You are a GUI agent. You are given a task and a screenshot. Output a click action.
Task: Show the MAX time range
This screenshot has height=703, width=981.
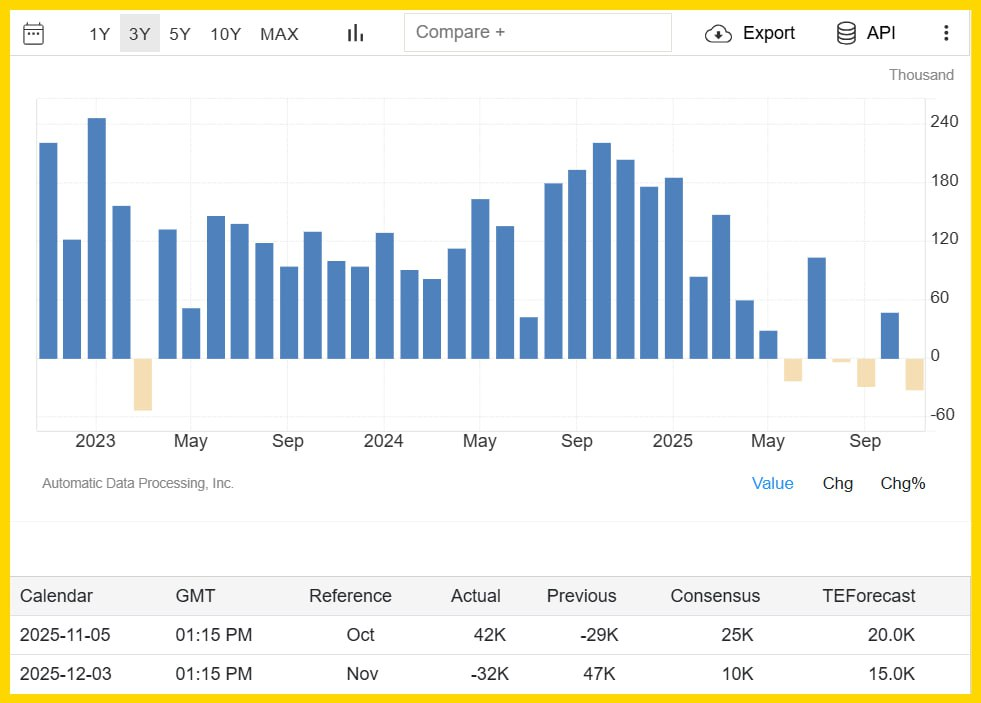tap(279, 34)
